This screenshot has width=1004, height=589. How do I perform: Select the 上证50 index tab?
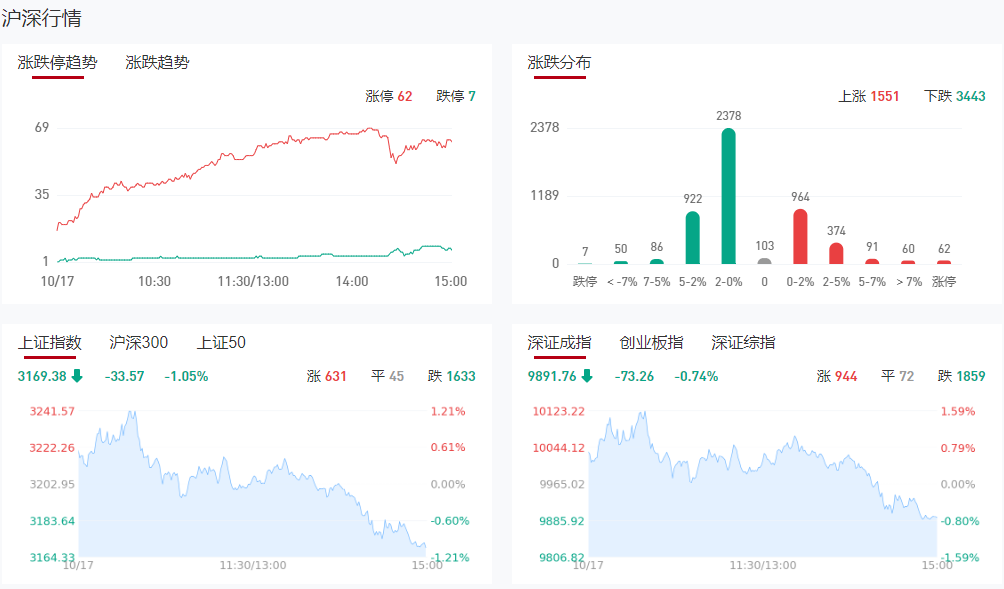coord(221,342)
